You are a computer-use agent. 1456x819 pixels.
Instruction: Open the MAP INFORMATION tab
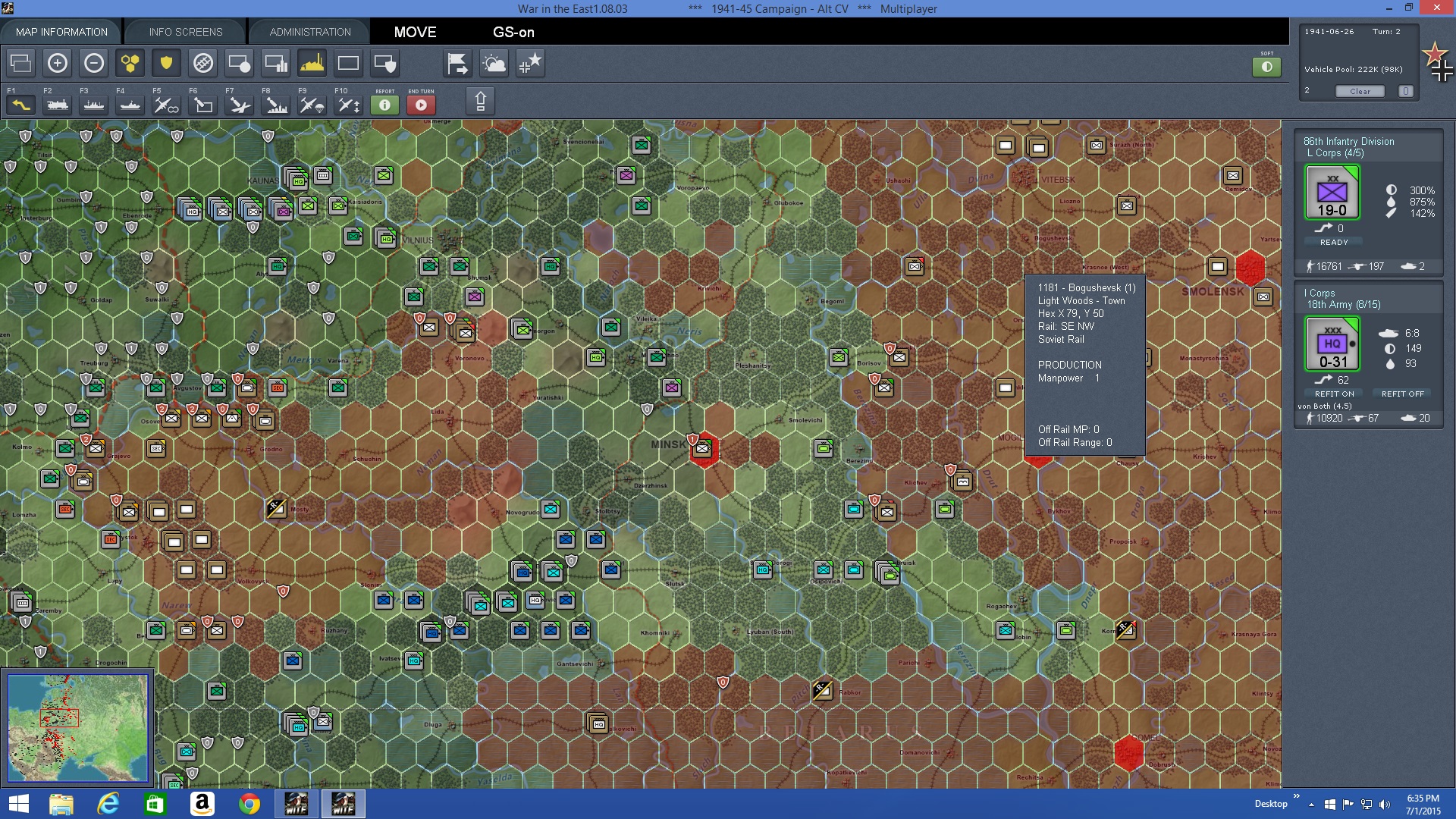[61, 32]
